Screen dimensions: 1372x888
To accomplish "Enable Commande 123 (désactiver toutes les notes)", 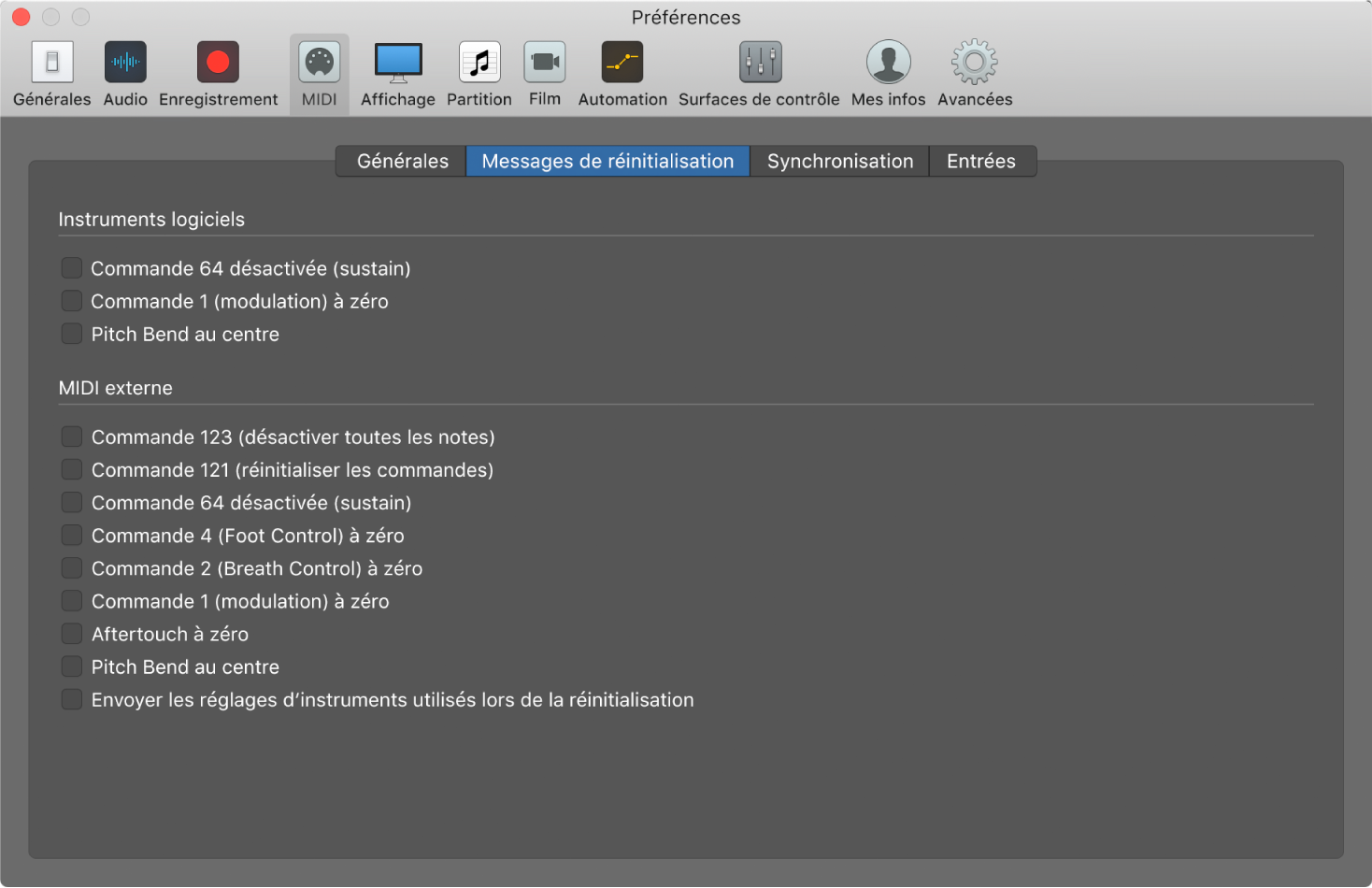I will point(72,437).
